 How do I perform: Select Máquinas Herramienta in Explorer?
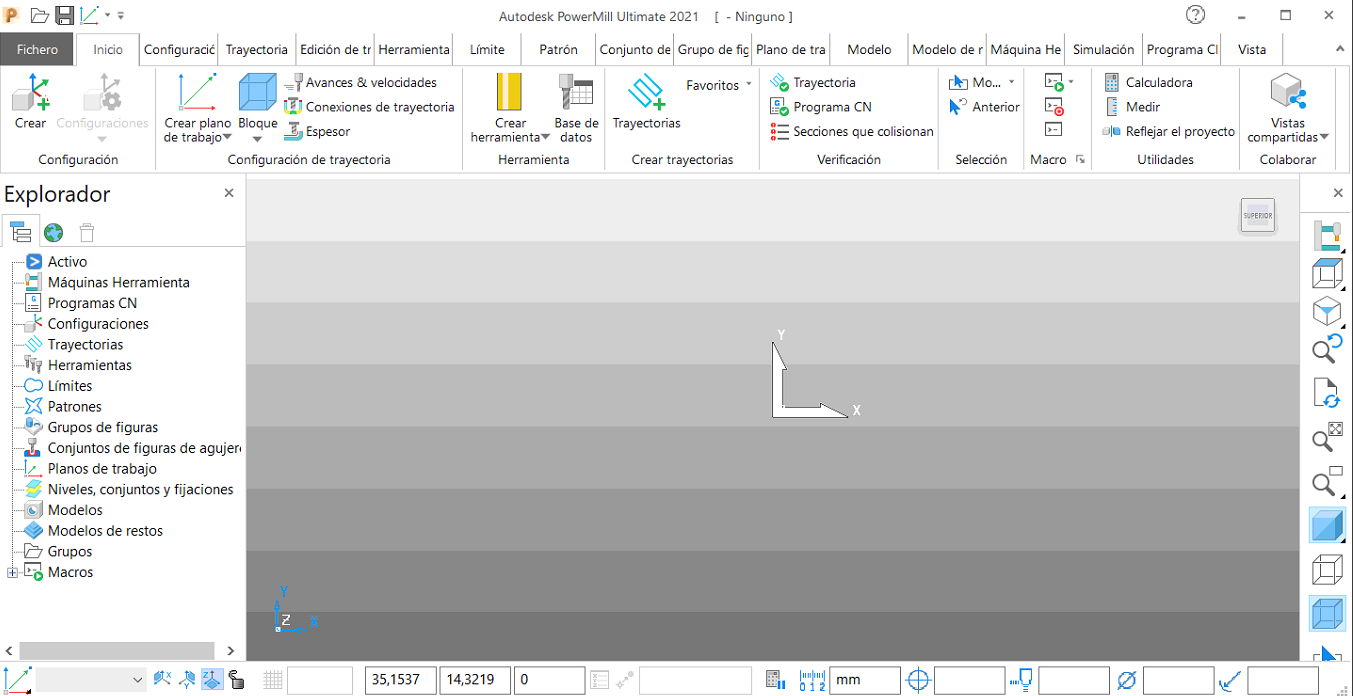pos(118,282)
